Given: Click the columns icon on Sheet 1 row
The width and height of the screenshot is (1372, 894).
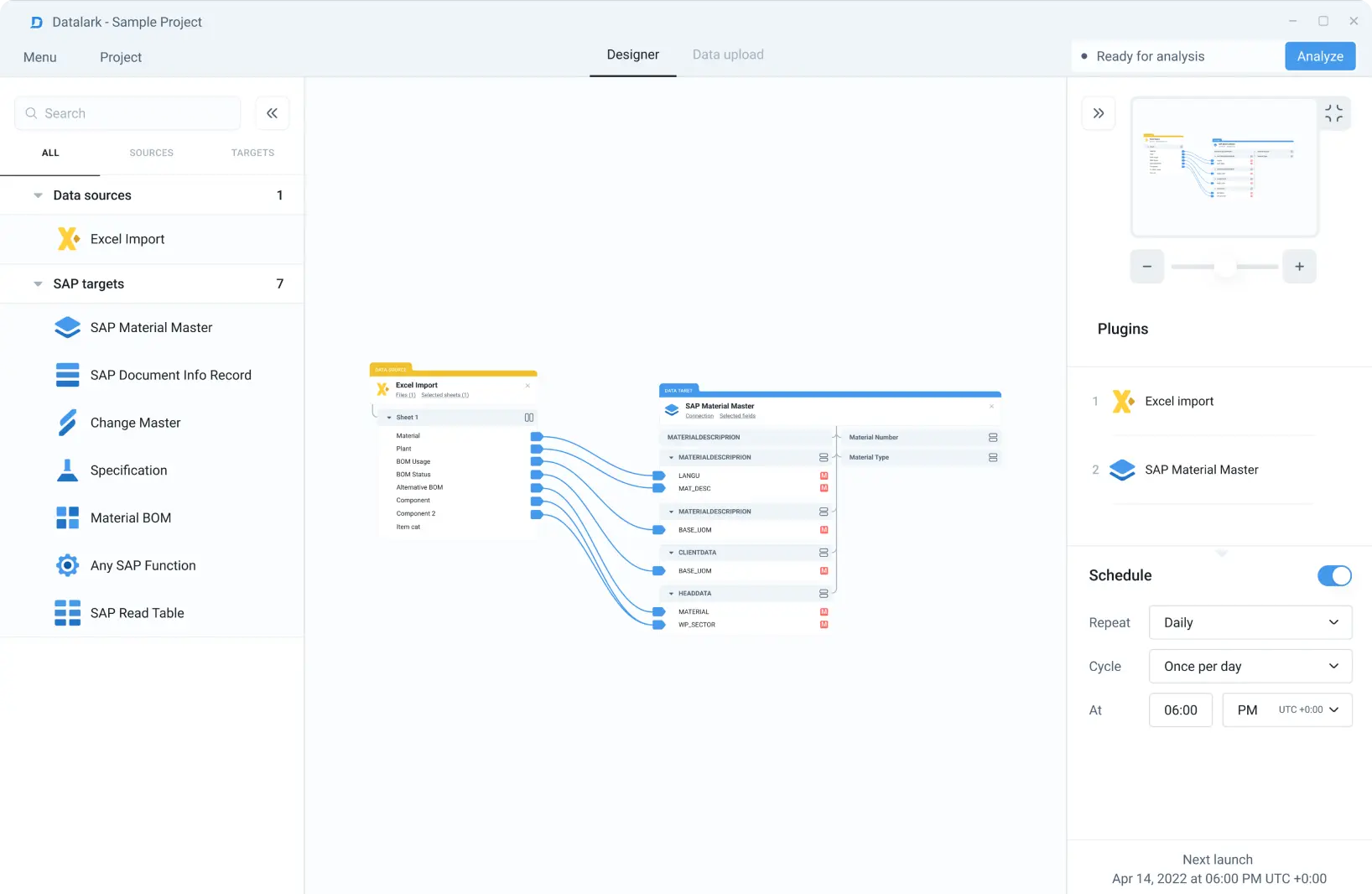Looking at the screenshot, I should [529, 418].
